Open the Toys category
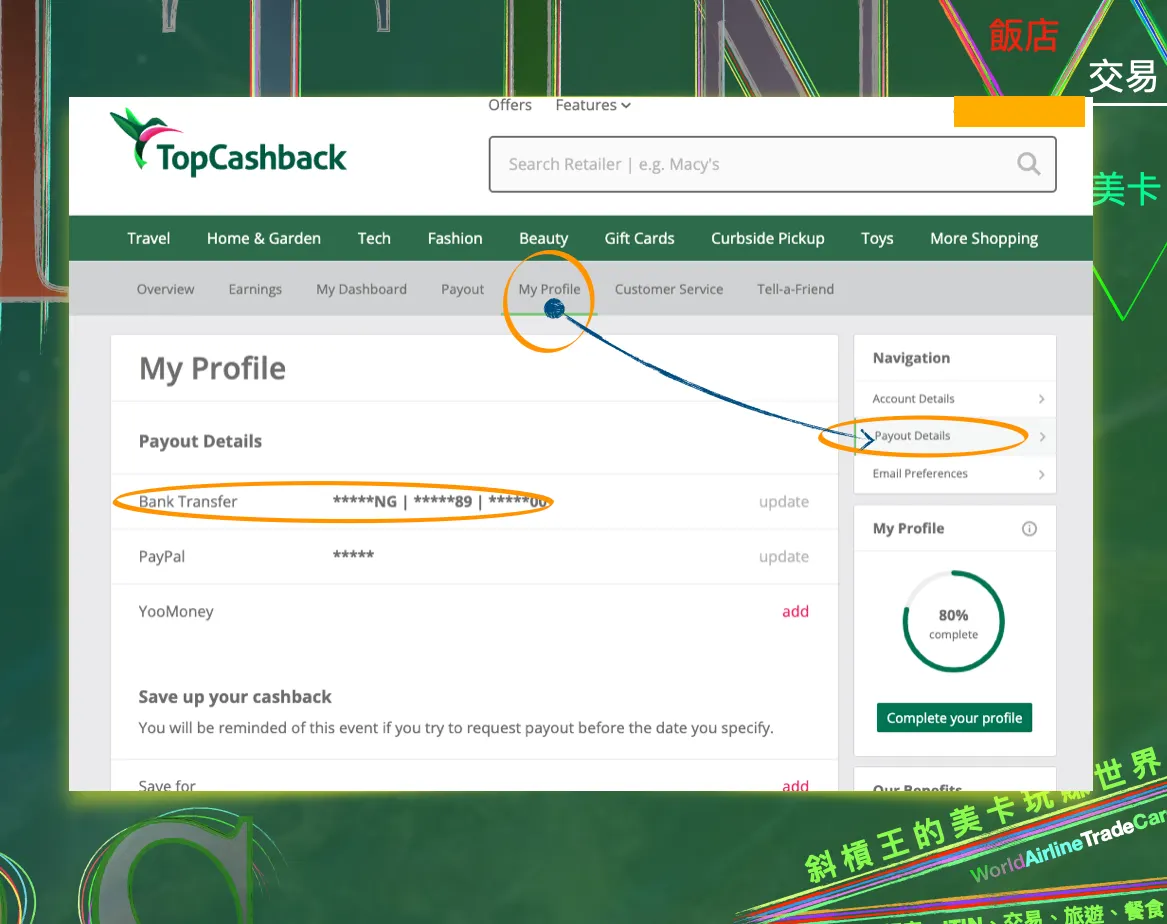The height and width of the screenshot is (924, 1167). click(x=877, y=238)
